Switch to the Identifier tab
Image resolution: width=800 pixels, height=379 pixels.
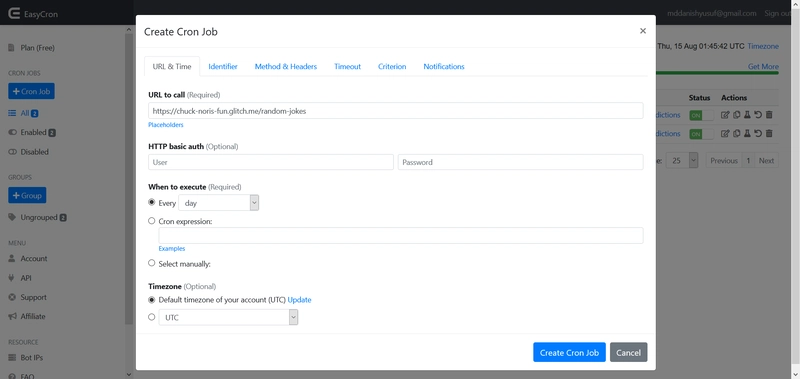point(223,67)
